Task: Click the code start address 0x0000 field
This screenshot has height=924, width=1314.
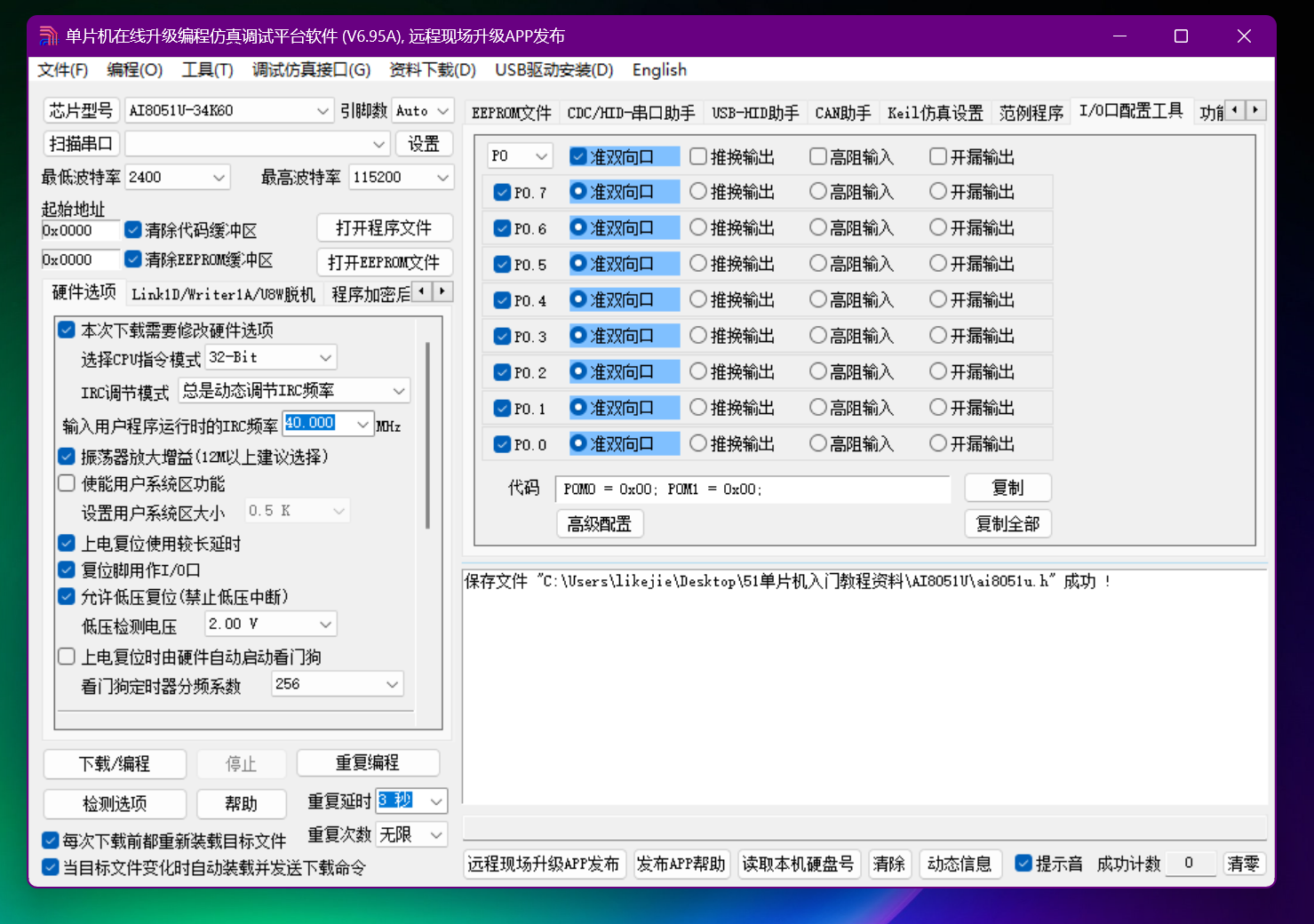Action: 79,230
